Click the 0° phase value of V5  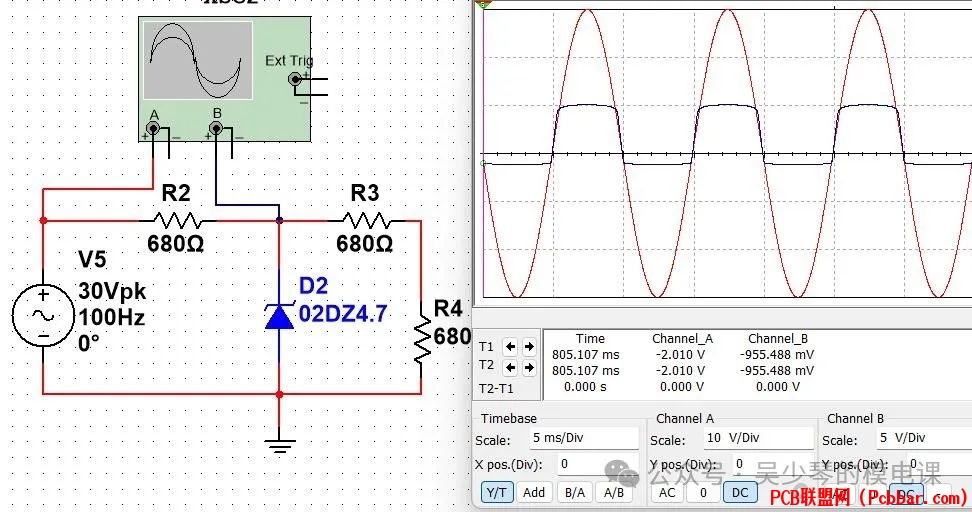(x=89, y=343)
